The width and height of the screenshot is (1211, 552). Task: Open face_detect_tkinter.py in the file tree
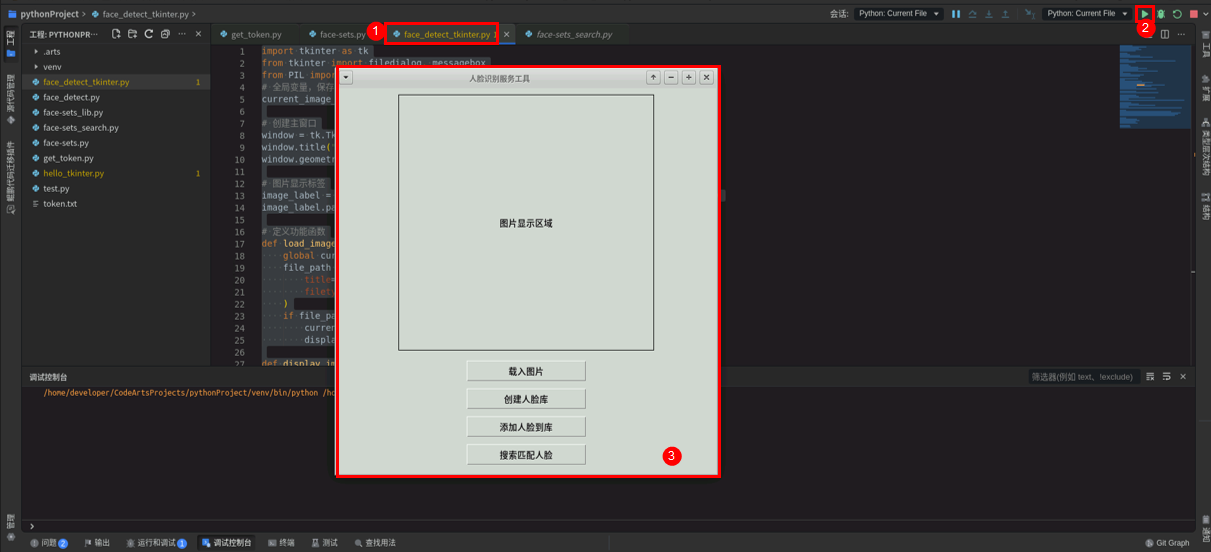pyautogui.click(x=116, y=82)
